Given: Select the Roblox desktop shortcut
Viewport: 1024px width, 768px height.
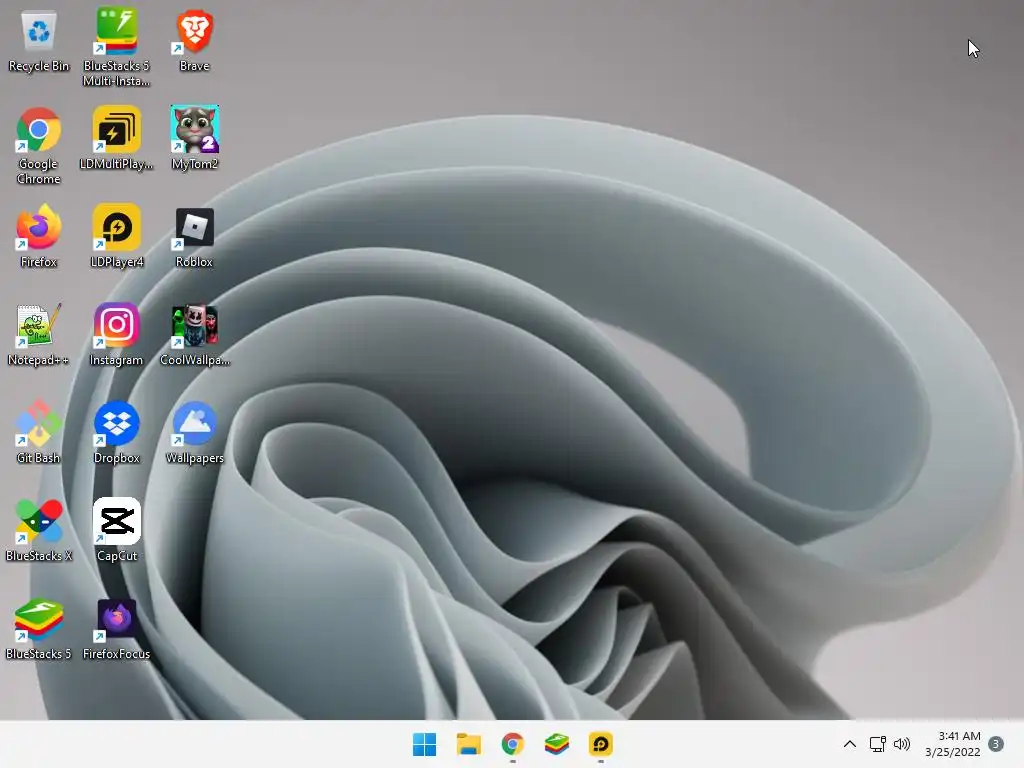Looking at the screenshot, I should [x=195, y=238].
